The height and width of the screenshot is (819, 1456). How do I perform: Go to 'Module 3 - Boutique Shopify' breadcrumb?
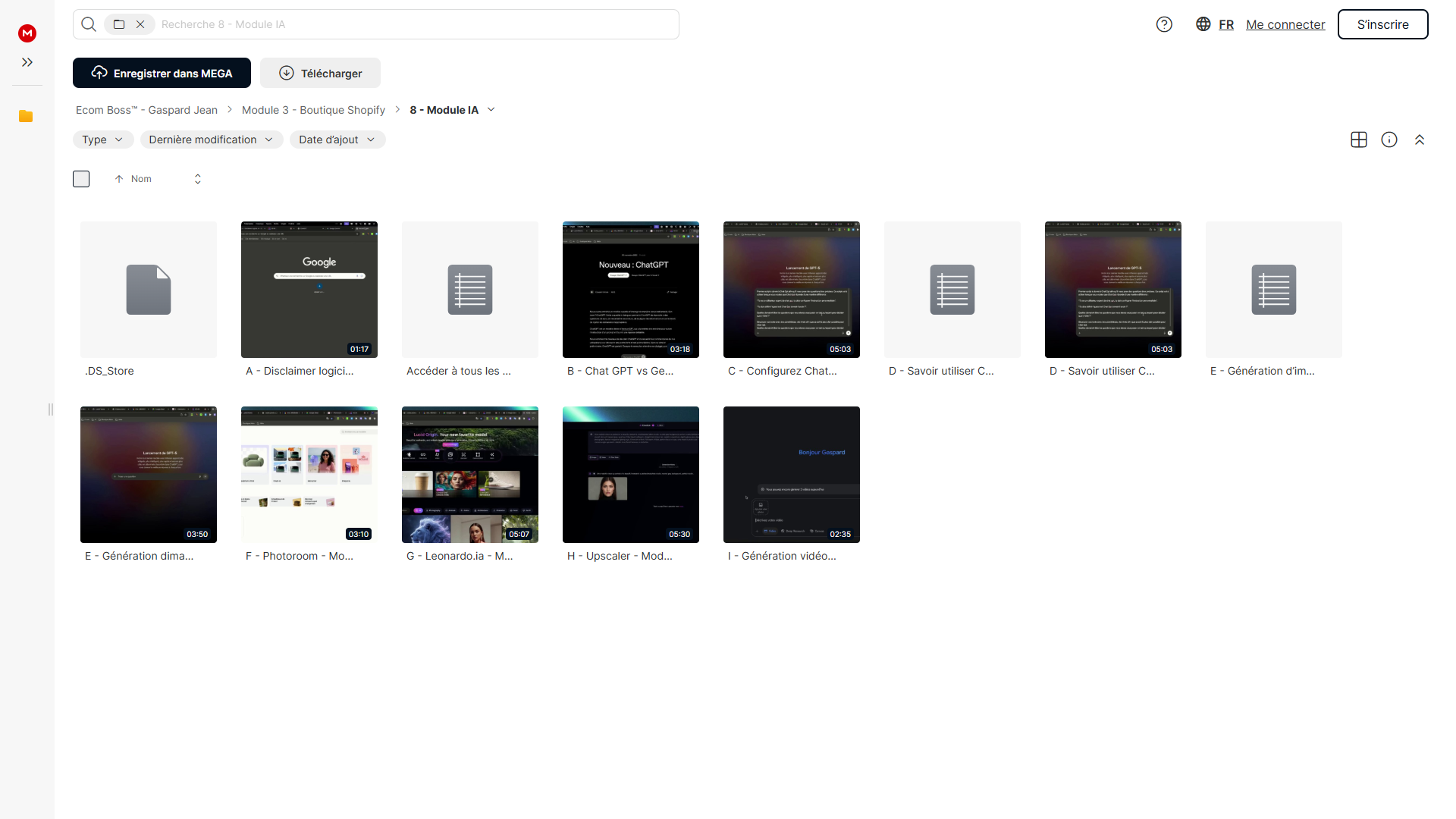tap(313, 110)
